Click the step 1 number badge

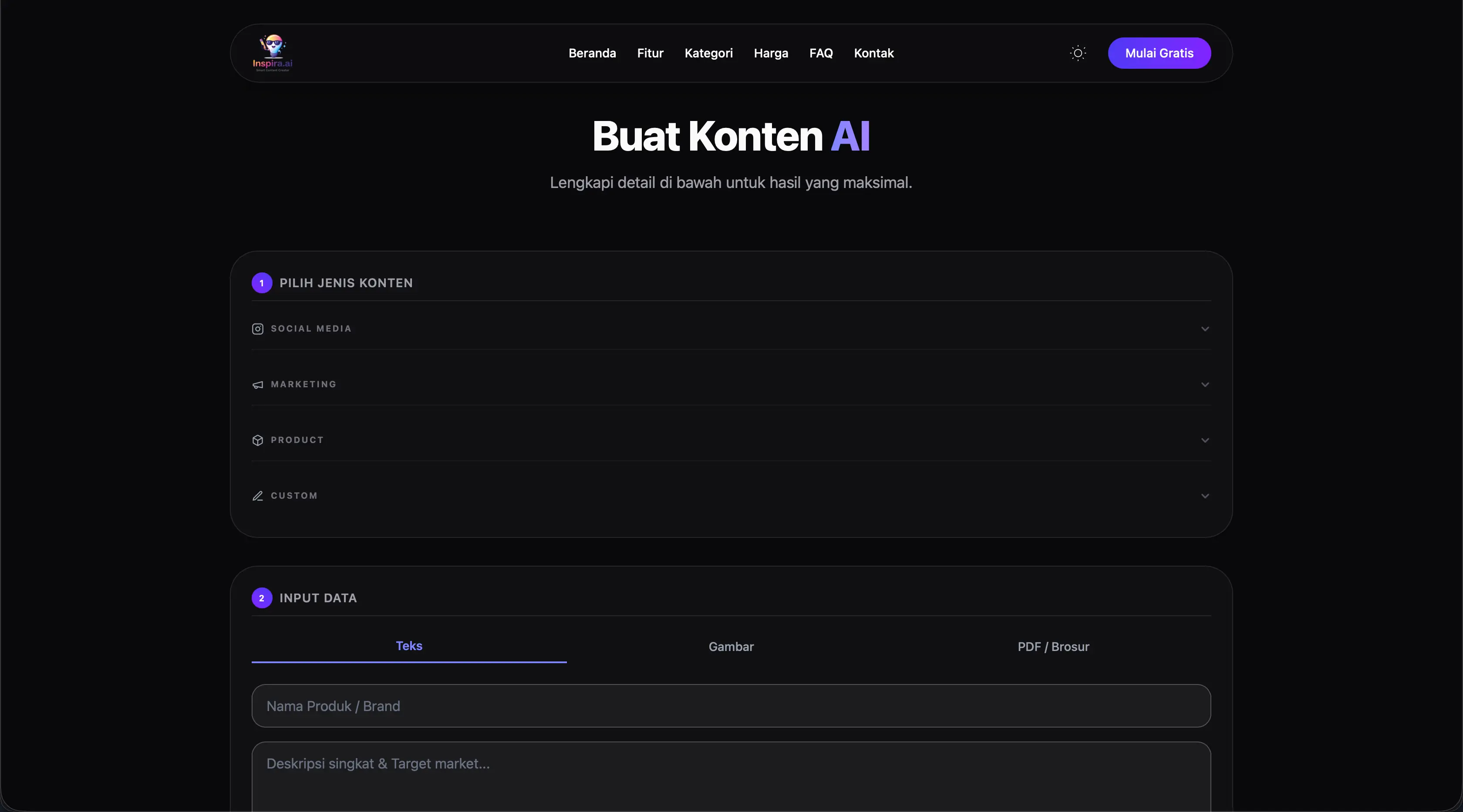[x=261, y=283]
